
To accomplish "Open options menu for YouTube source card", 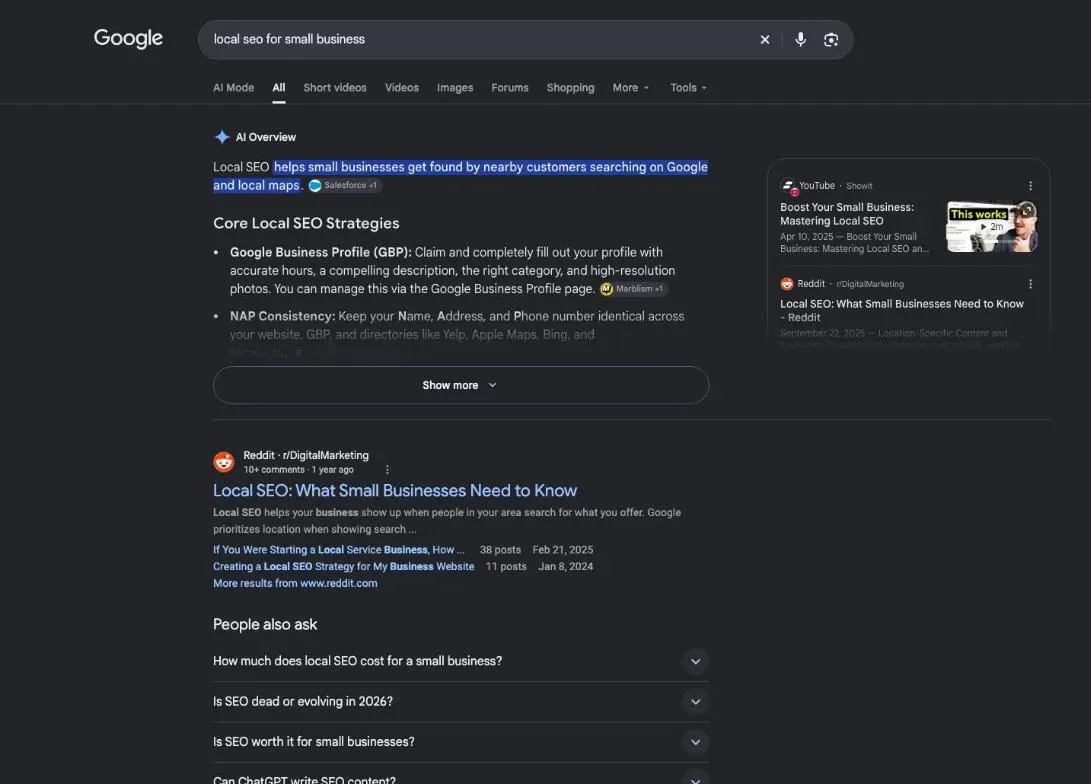I will click(1030, 186).
